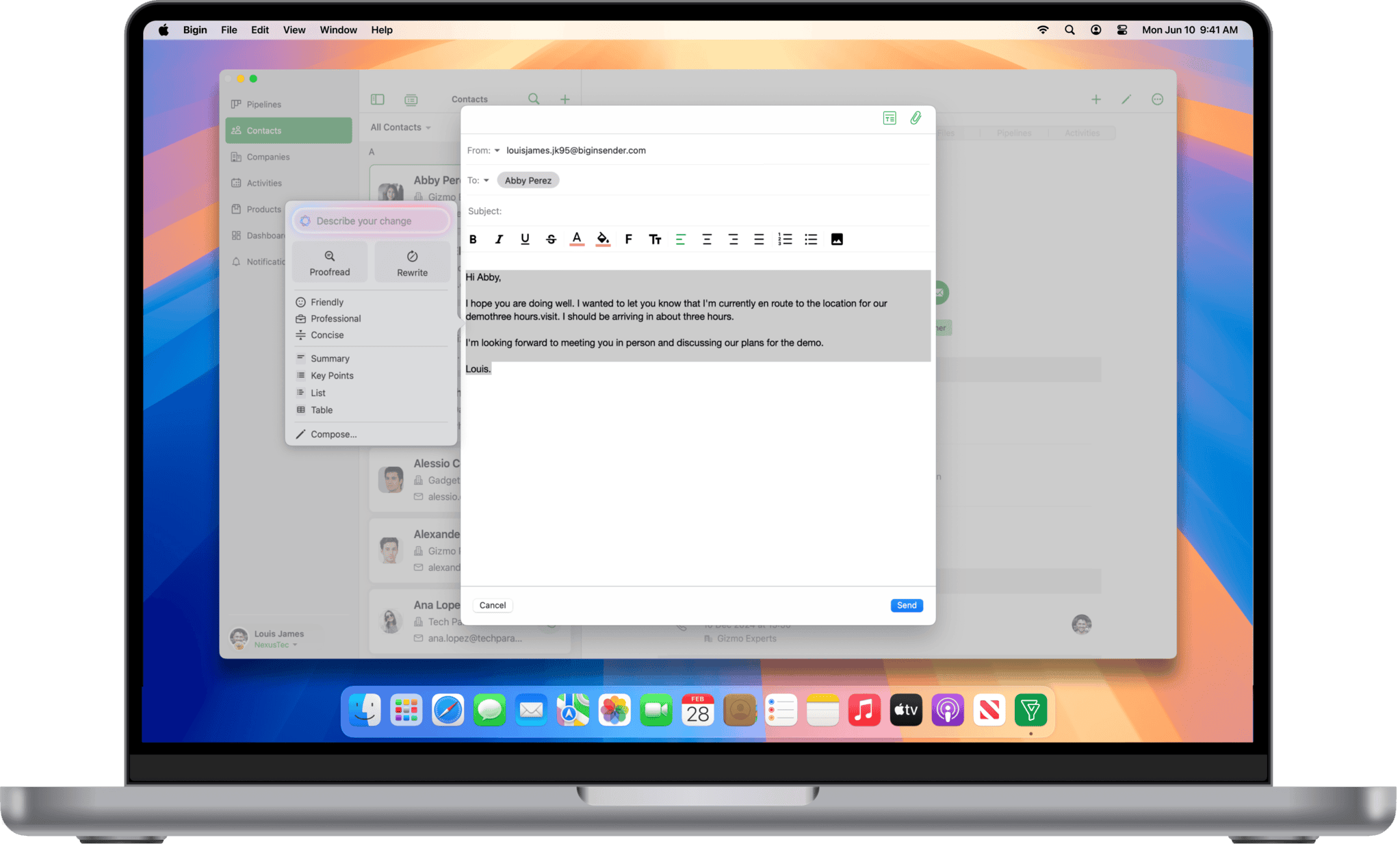1400x844 pixels.
Task: Open Activities in the sidebar
Action: (x=289, y=183)
